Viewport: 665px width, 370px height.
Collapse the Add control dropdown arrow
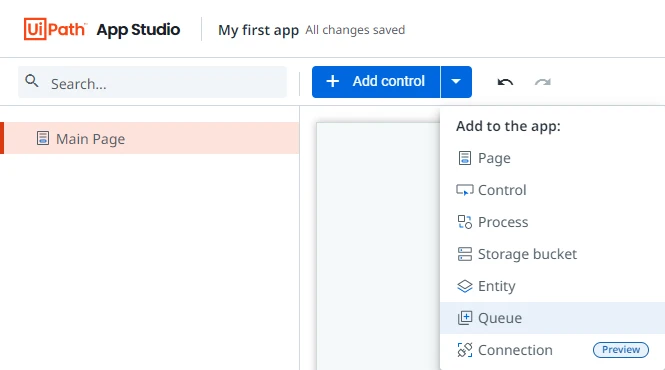[456, 82]
